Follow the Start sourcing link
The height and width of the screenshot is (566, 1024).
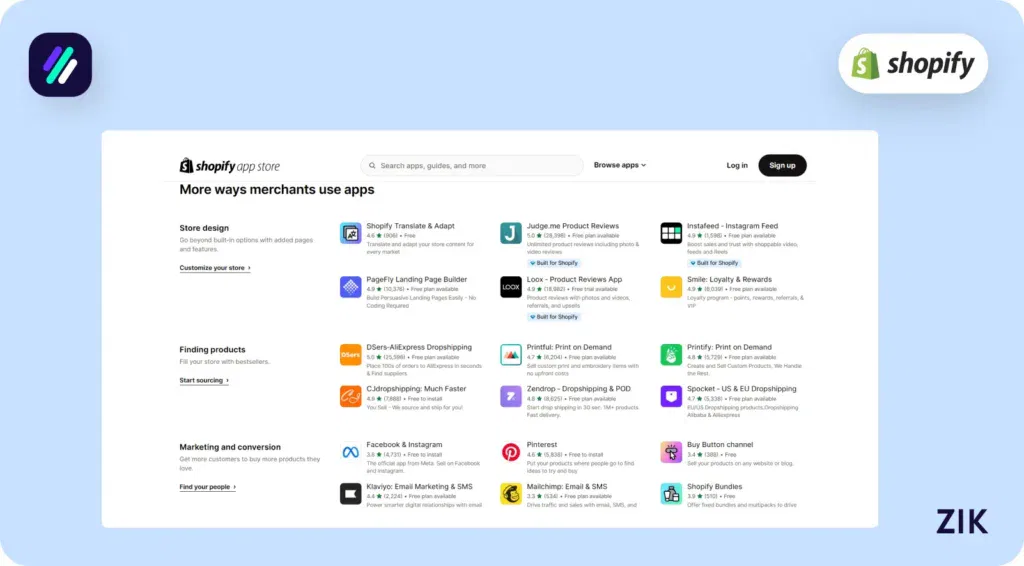coord(204,380)
